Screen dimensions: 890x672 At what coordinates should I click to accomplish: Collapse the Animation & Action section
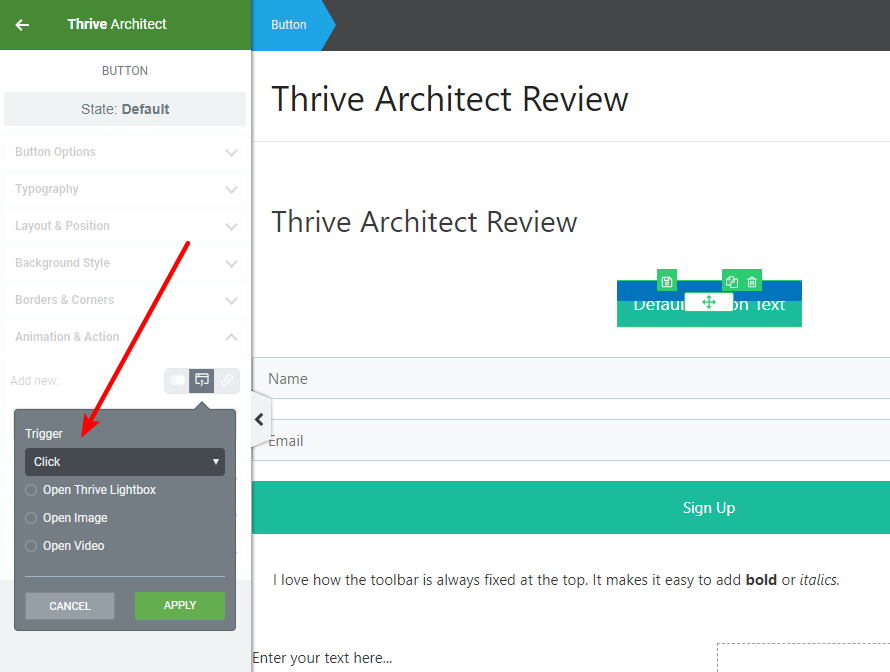click(125, 337)
